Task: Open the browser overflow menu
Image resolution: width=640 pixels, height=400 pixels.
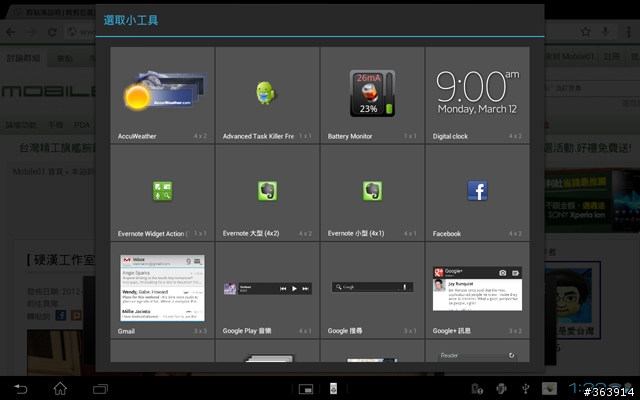Action: (x=629, y=32)
